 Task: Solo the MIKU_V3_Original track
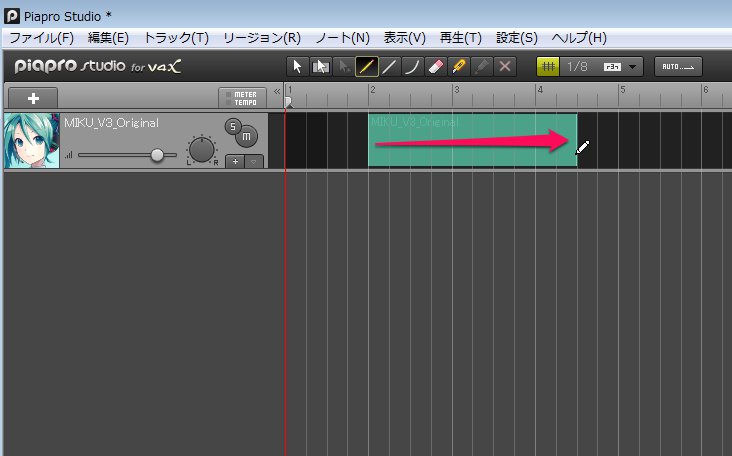click(x=232, y=126)
